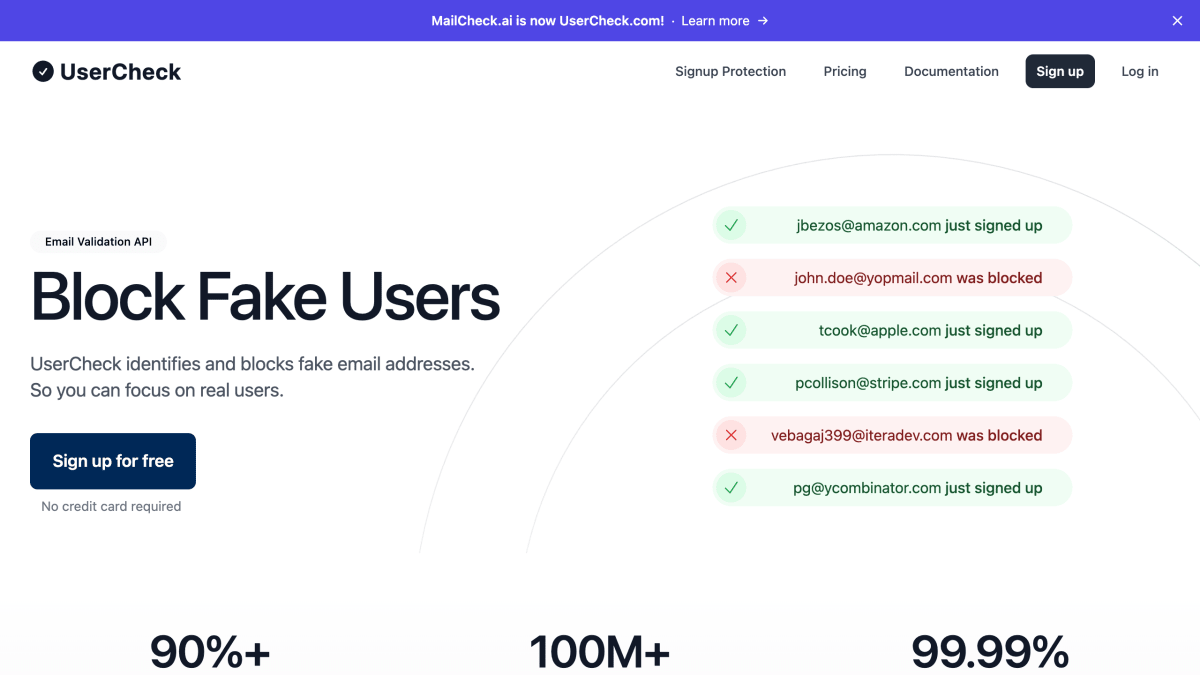Screen dimensions: 1200x675
Task: Click the 90%+ statistic
Action: 210,652
